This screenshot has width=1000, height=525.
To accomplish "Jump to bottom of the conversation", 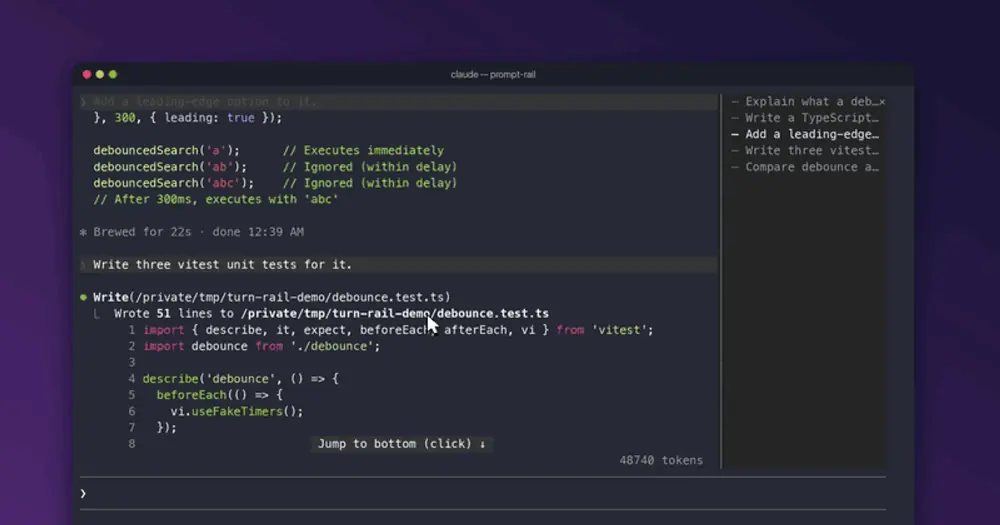I will (402, 444).
